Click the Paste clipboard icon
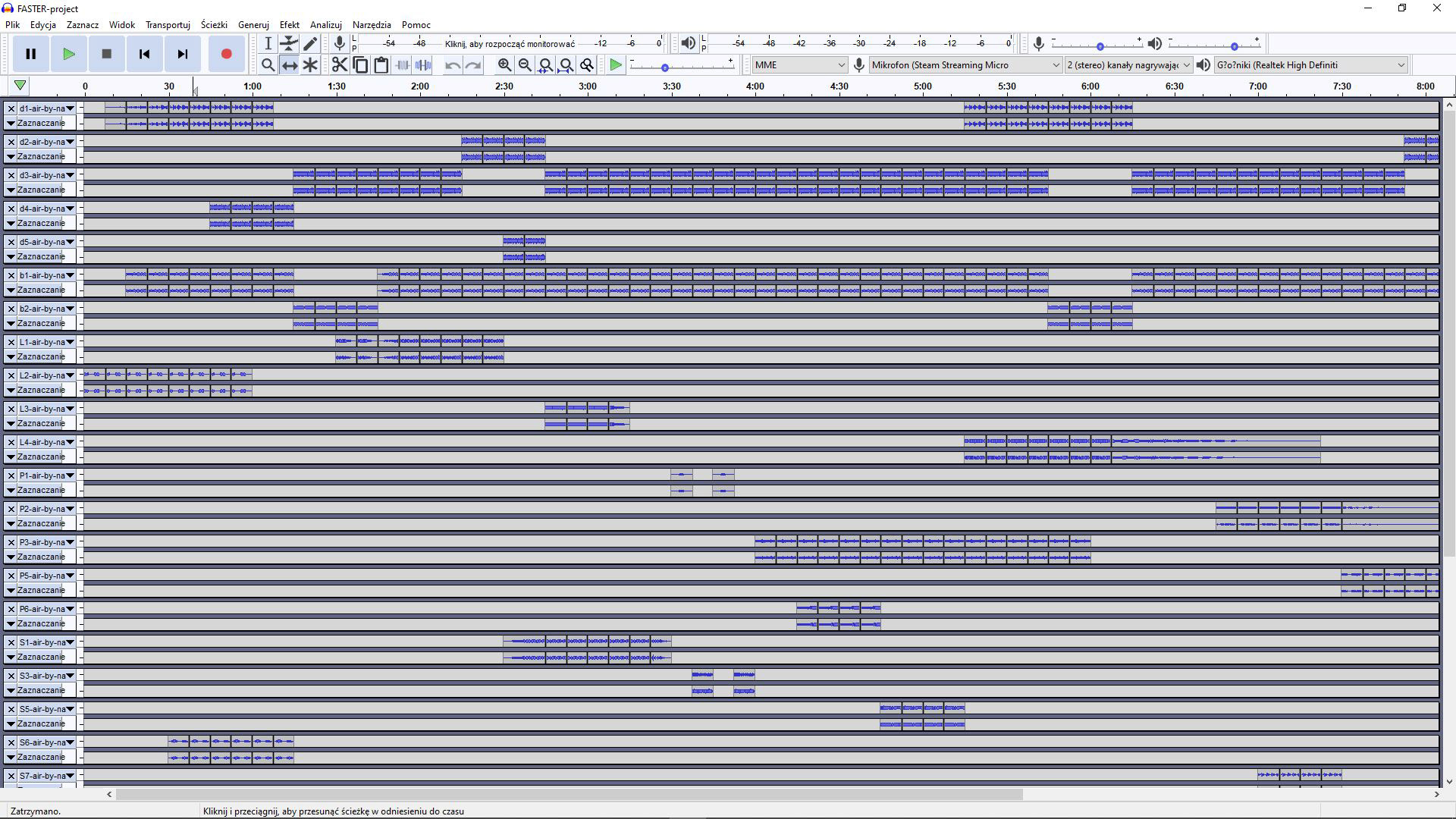Image resolution: width=1456 pixels, height=819 pixels. pos(381,65)
